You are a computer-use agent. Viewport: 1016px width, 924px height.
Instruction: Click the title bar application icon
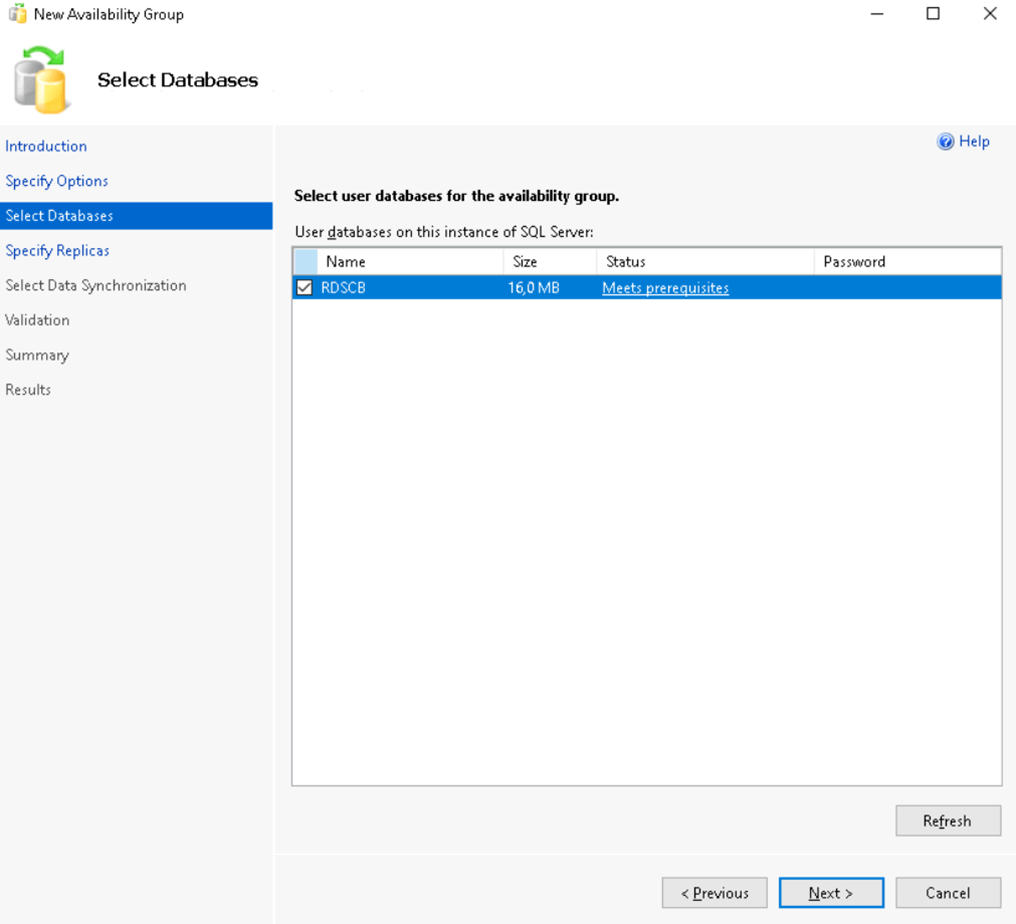pyautogui.click(x=17, y=14)
